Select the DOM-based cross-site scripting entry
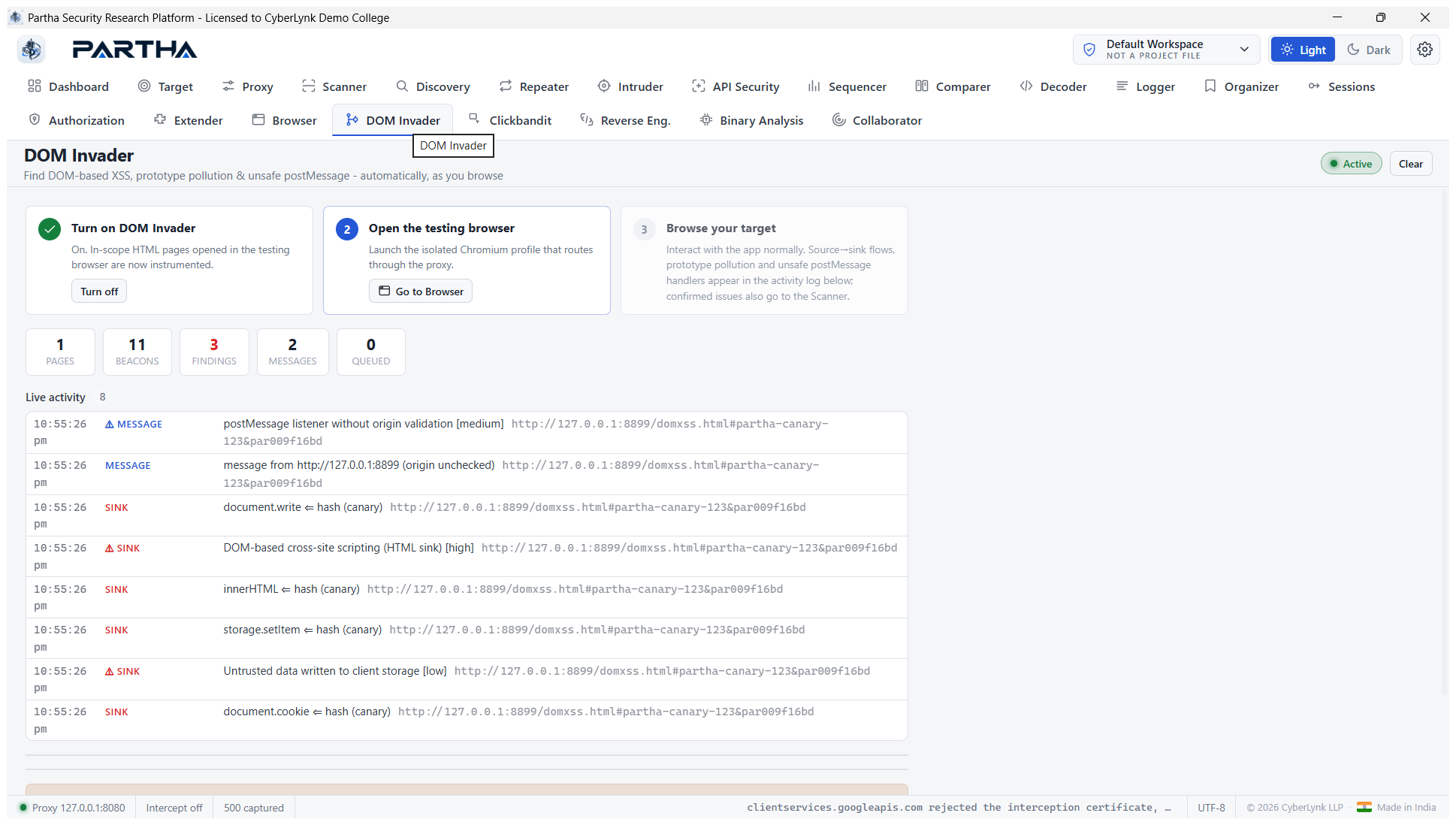 467,556
